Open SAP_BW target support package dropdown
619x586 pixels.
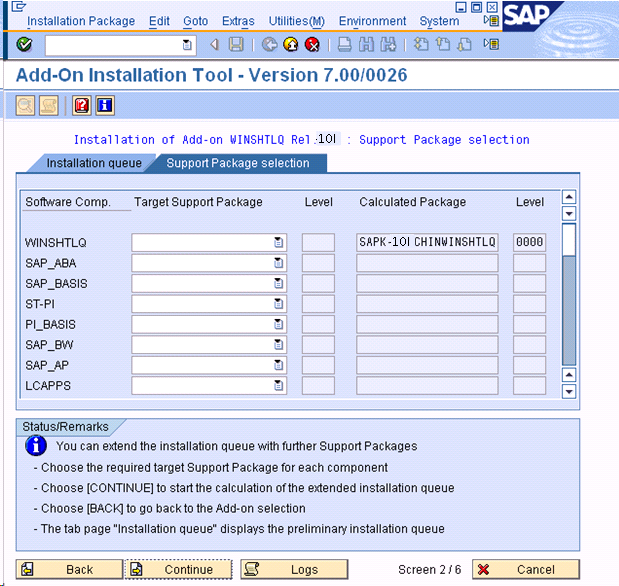pyautogui.click(x=278, y=345)
